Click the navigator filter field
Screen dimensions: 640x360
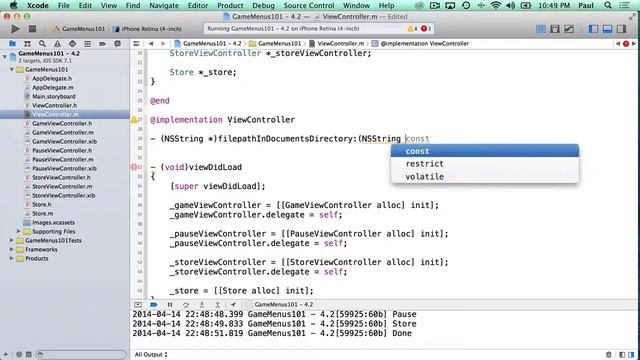pyautogui.click(x=81, y=355)
